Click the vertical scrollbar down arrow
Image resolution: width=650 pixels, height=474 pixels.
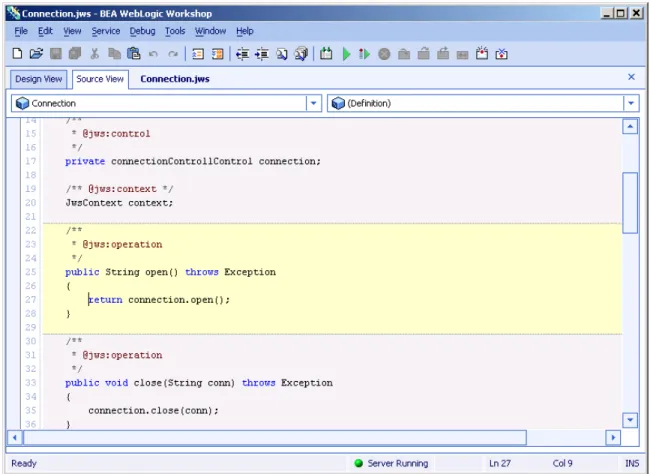(x=630, y=420)
